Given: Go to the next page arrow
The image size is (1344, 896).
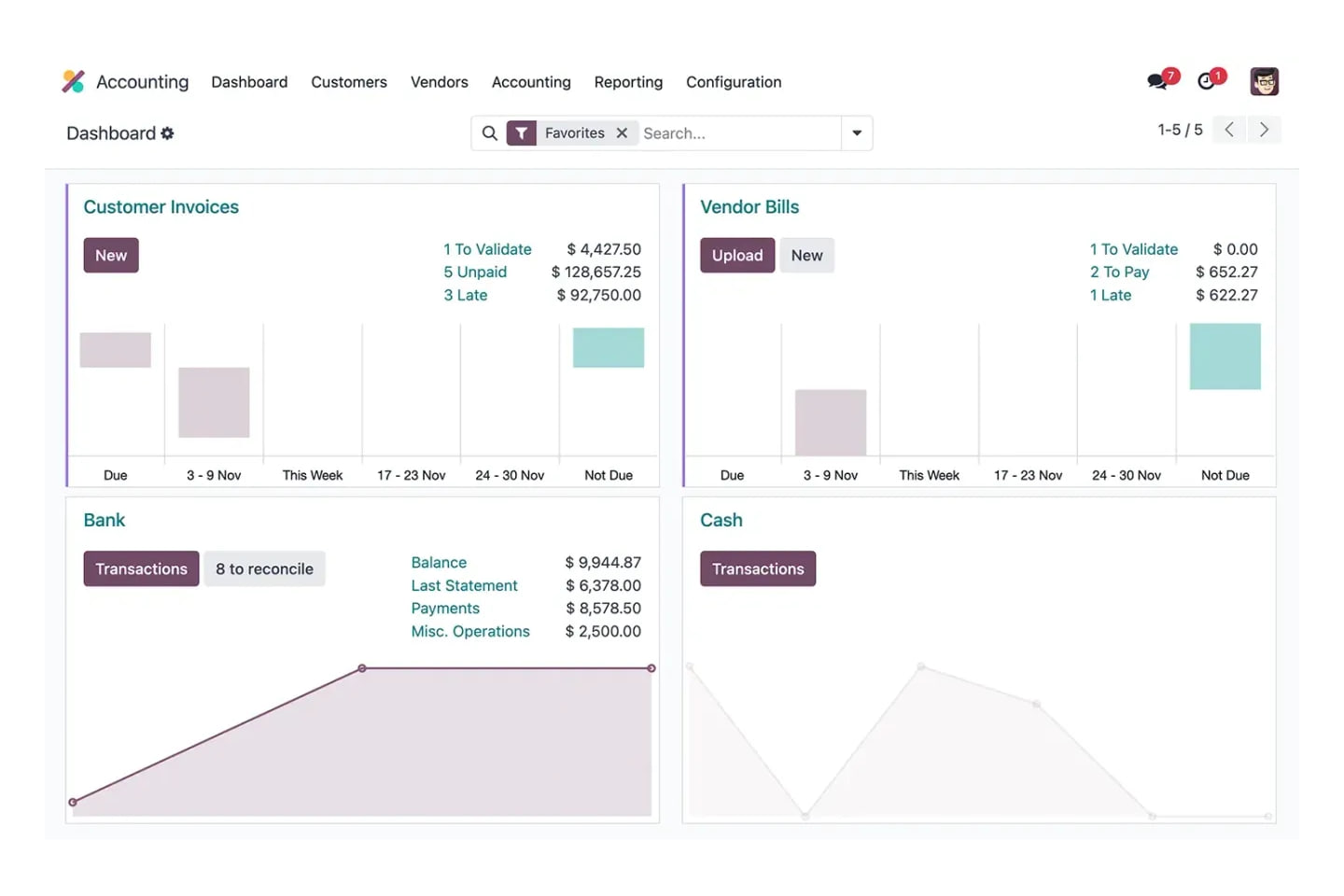Looking at the screenshot, I should click(1264, 130).
